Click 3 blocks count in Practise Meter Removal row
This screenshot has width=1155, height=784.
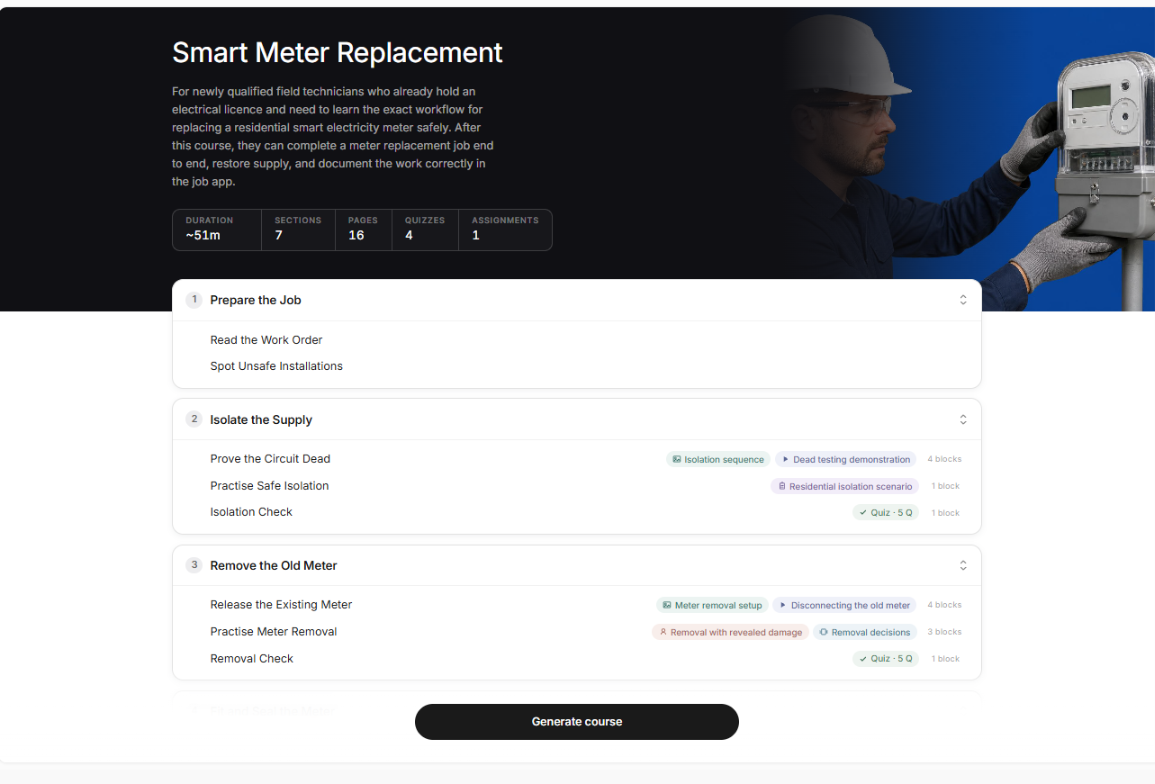coord(944,632)
